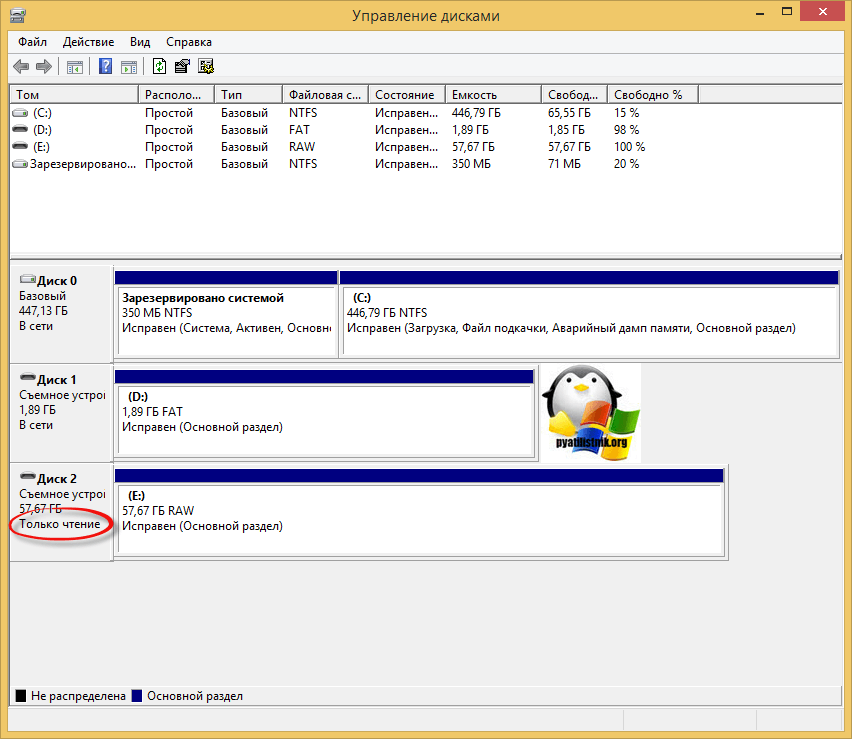
Task: Select the (C:) volume row in list
Action: [42, 113]
